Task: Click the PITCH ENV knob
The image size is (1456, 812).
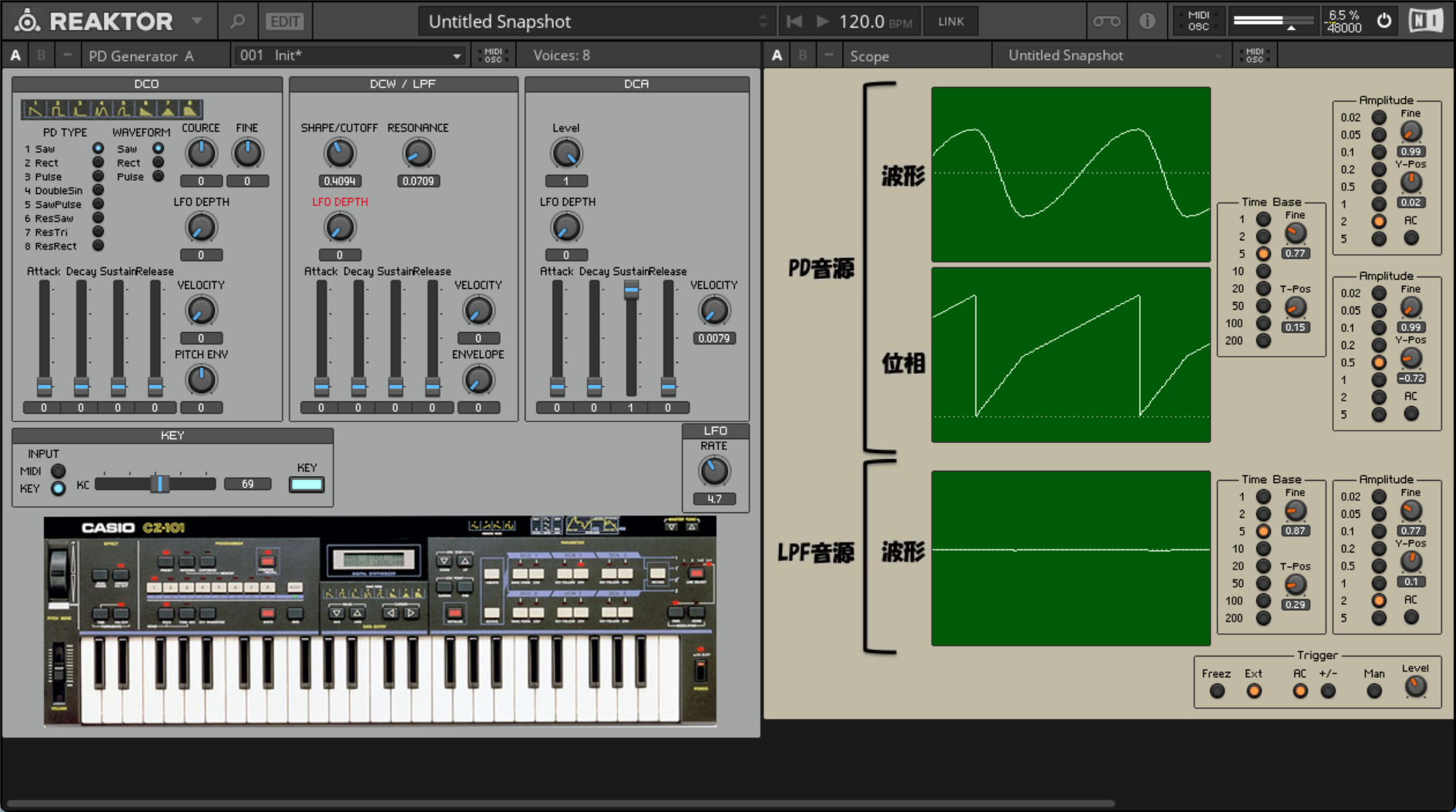Action: pyautogui.click(x=201, y=380)
